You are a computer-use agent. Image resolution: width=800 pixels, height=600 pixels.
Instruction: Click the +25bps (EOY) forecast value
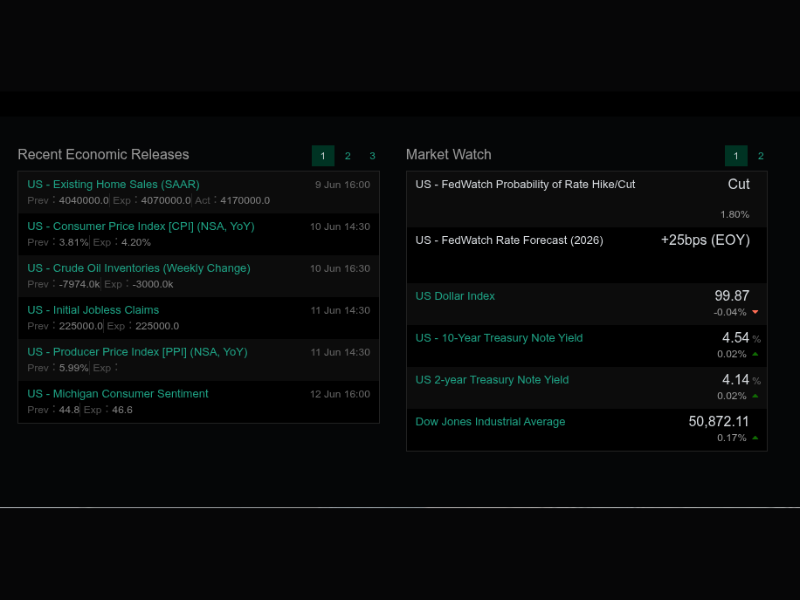point(705,240)
